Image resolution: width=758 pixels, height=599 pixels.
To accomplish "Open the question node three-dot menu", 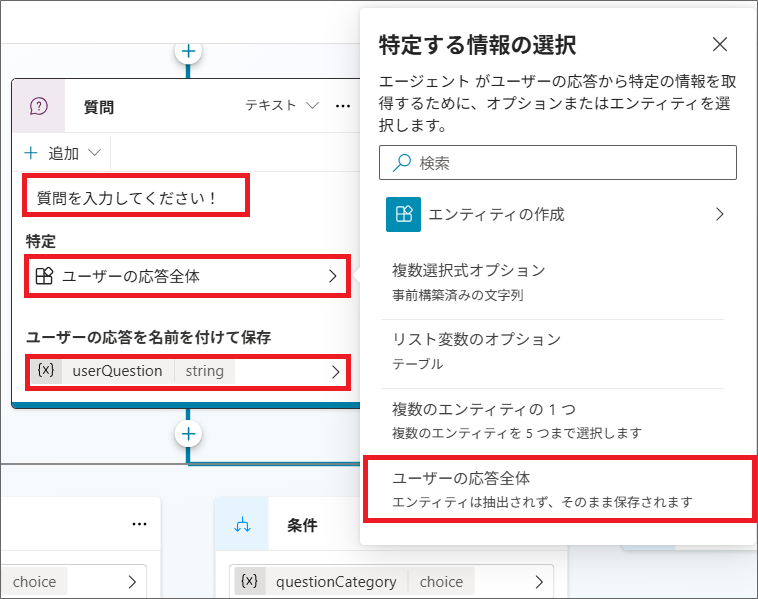I will point(343,105).
